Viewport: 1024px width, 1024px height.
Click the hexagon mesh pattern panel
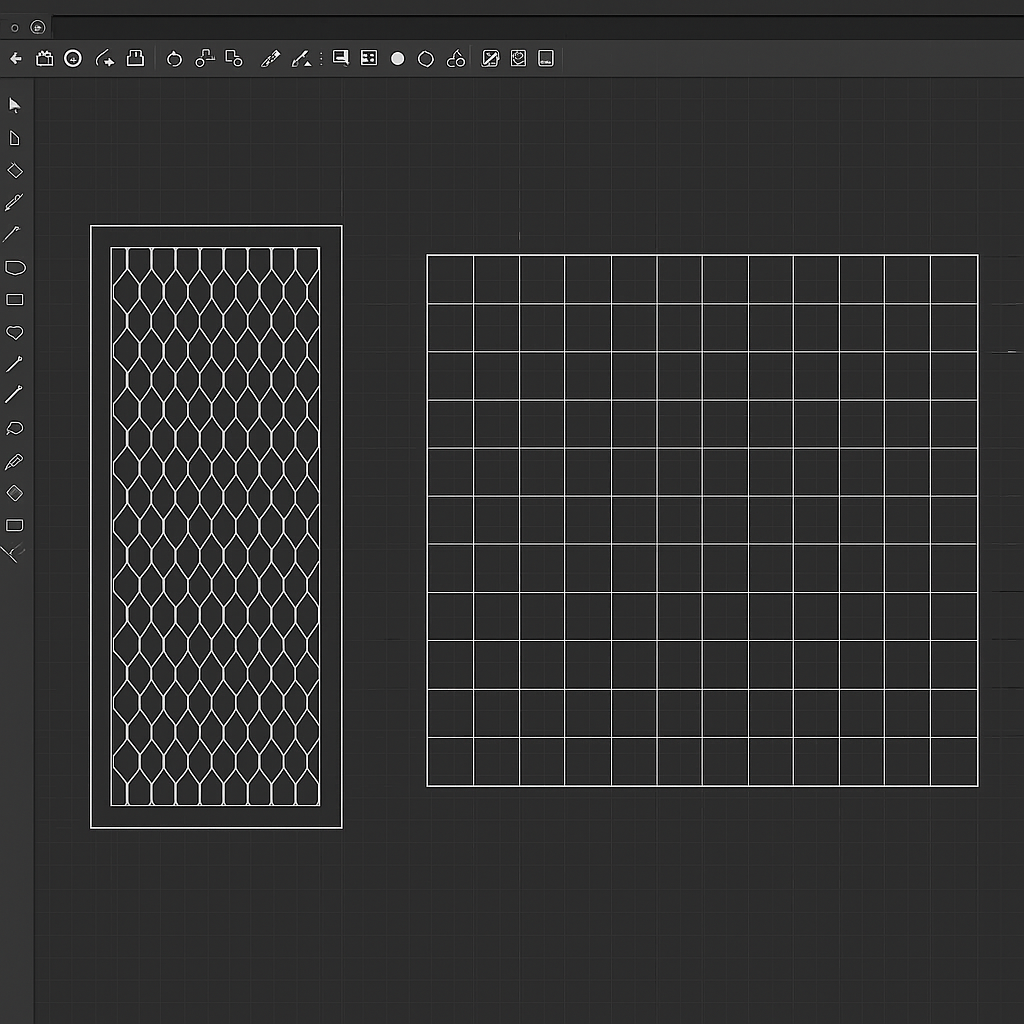coord(216,526)
